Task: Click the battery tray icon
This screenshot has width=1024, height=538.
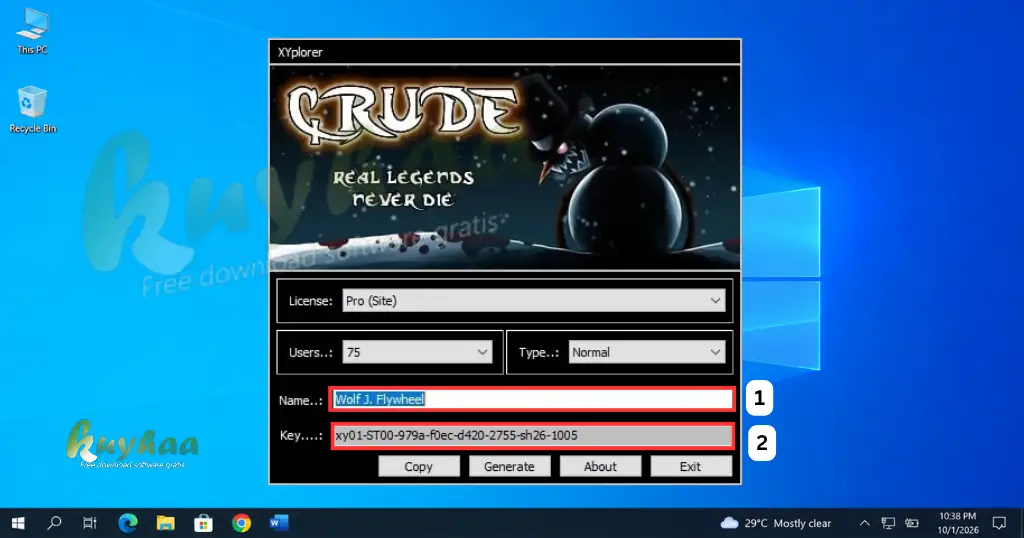Action: [912, 523]
